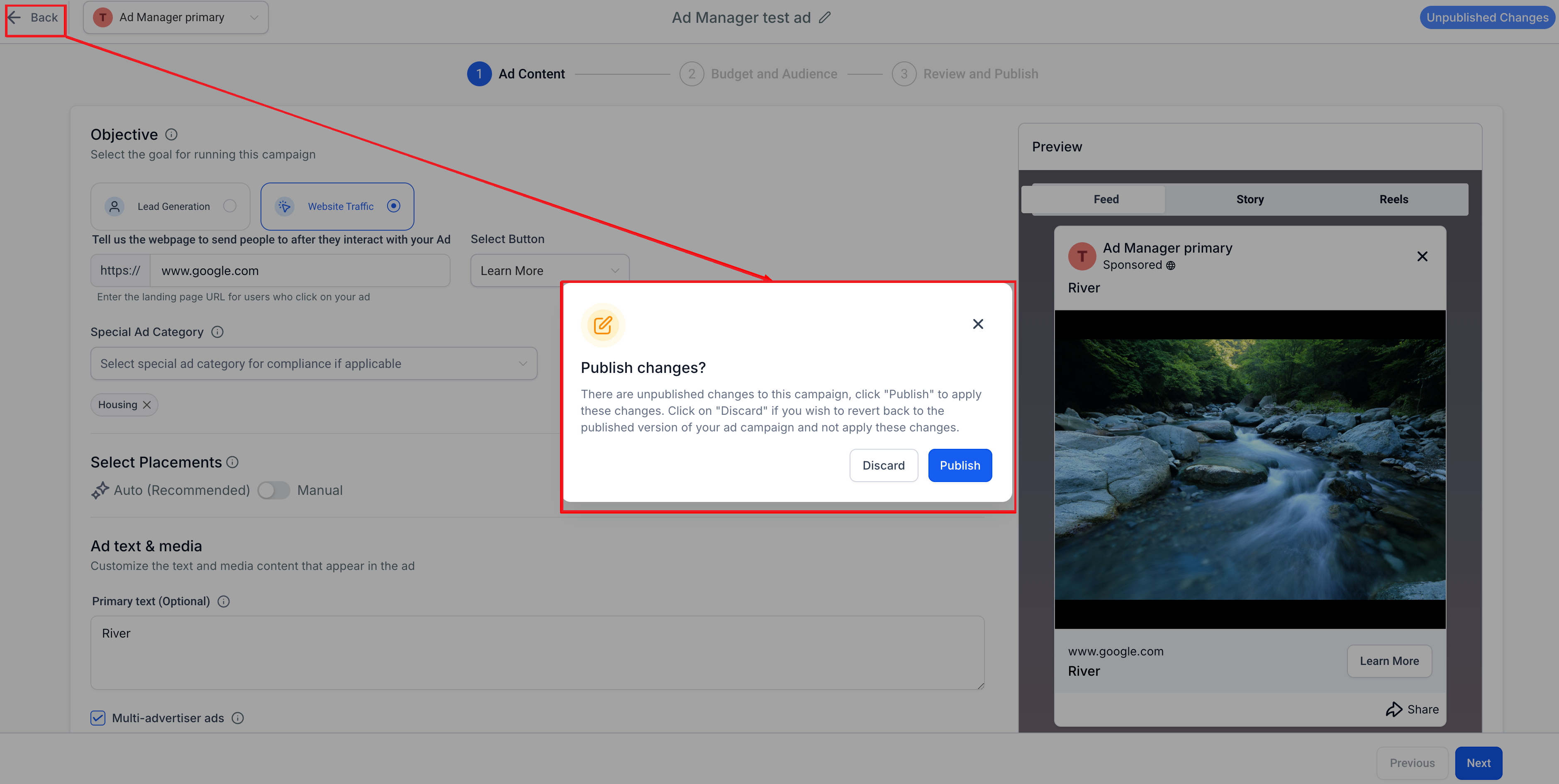The width and height of the screenshot is (1559, 784).
Task: Click the Select Placements info icon
Action: coord(232,462)
